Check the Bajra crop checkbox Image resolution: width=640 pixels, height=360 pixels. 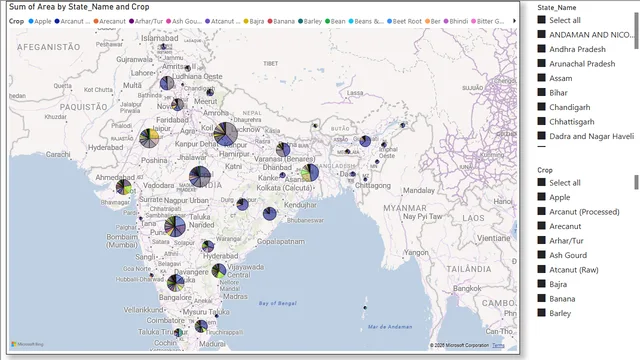click(x=542, y=284)
